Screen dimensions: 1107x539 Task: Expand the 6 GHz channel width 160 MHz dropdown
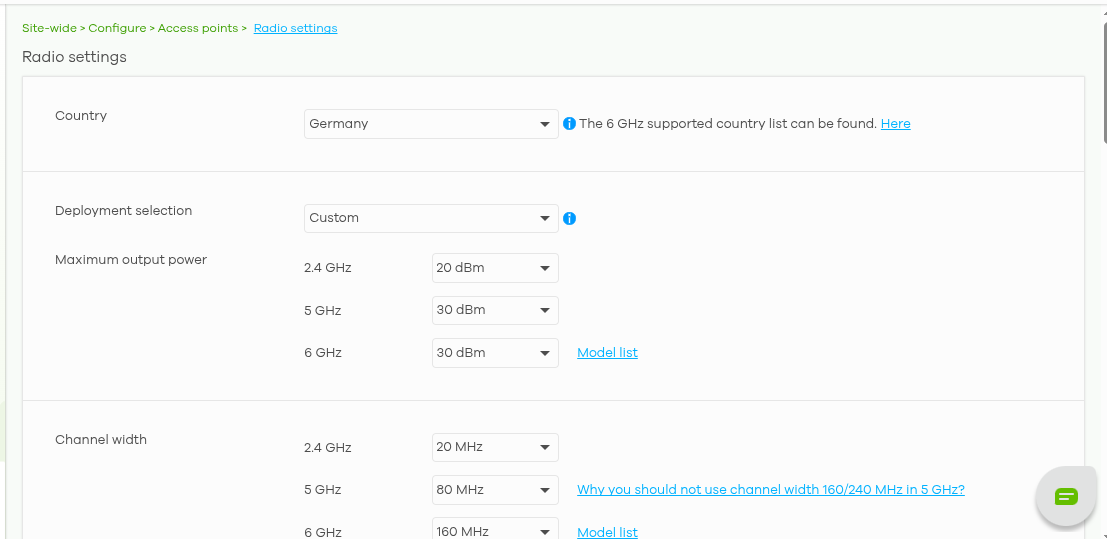495,531
